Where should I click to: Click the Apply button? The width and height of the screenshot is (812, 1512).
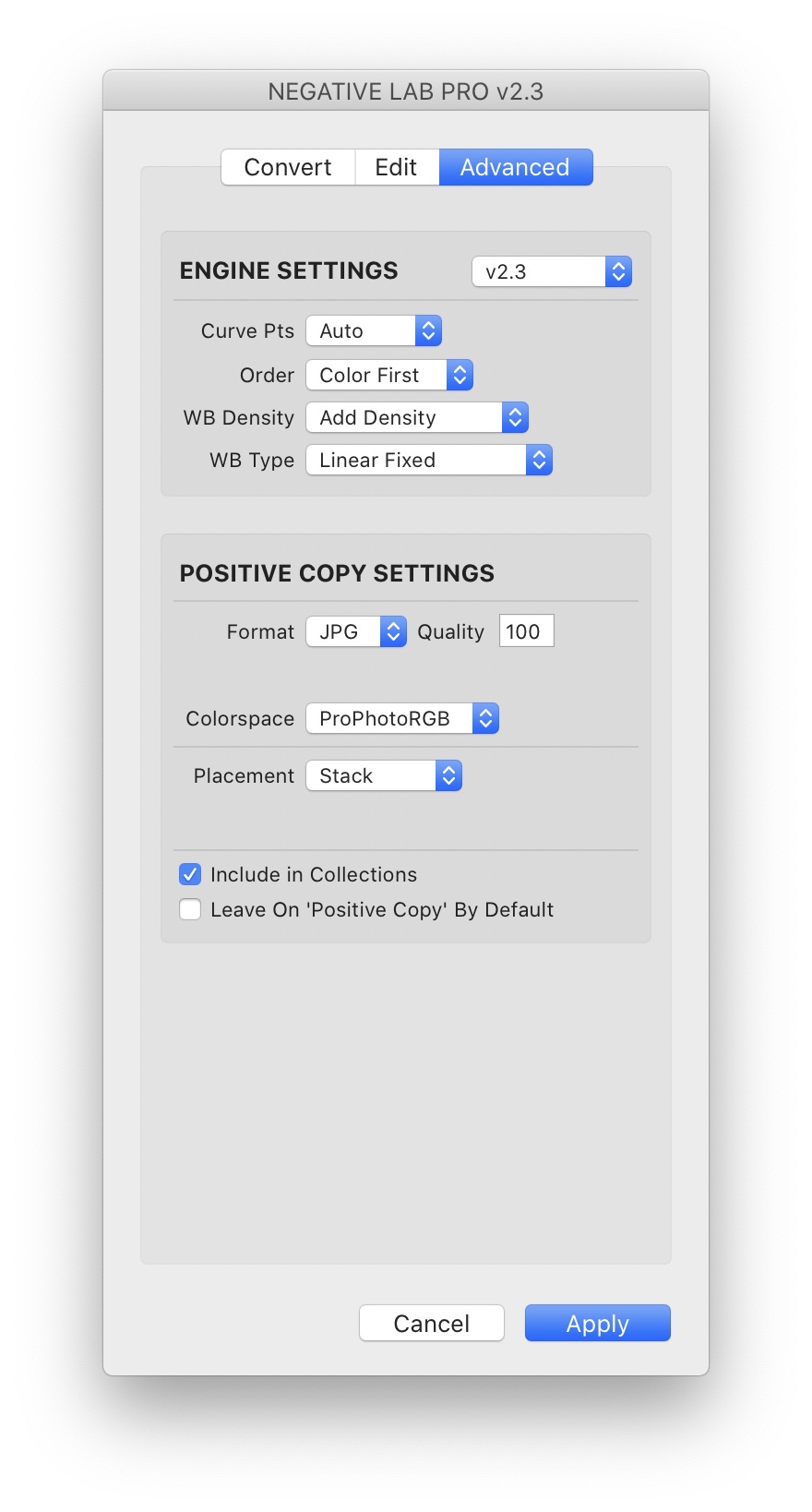tap(598, 1323)
